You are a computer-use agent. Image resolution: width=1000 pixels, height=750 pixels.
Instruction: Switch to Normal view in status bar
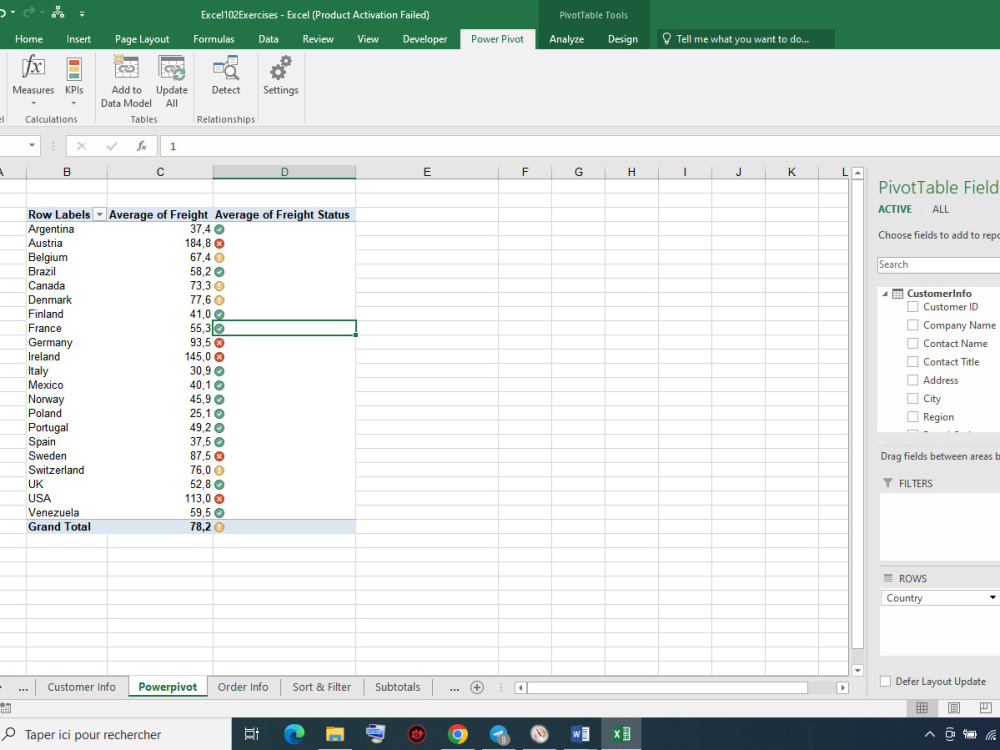click(x=922, y=708)
